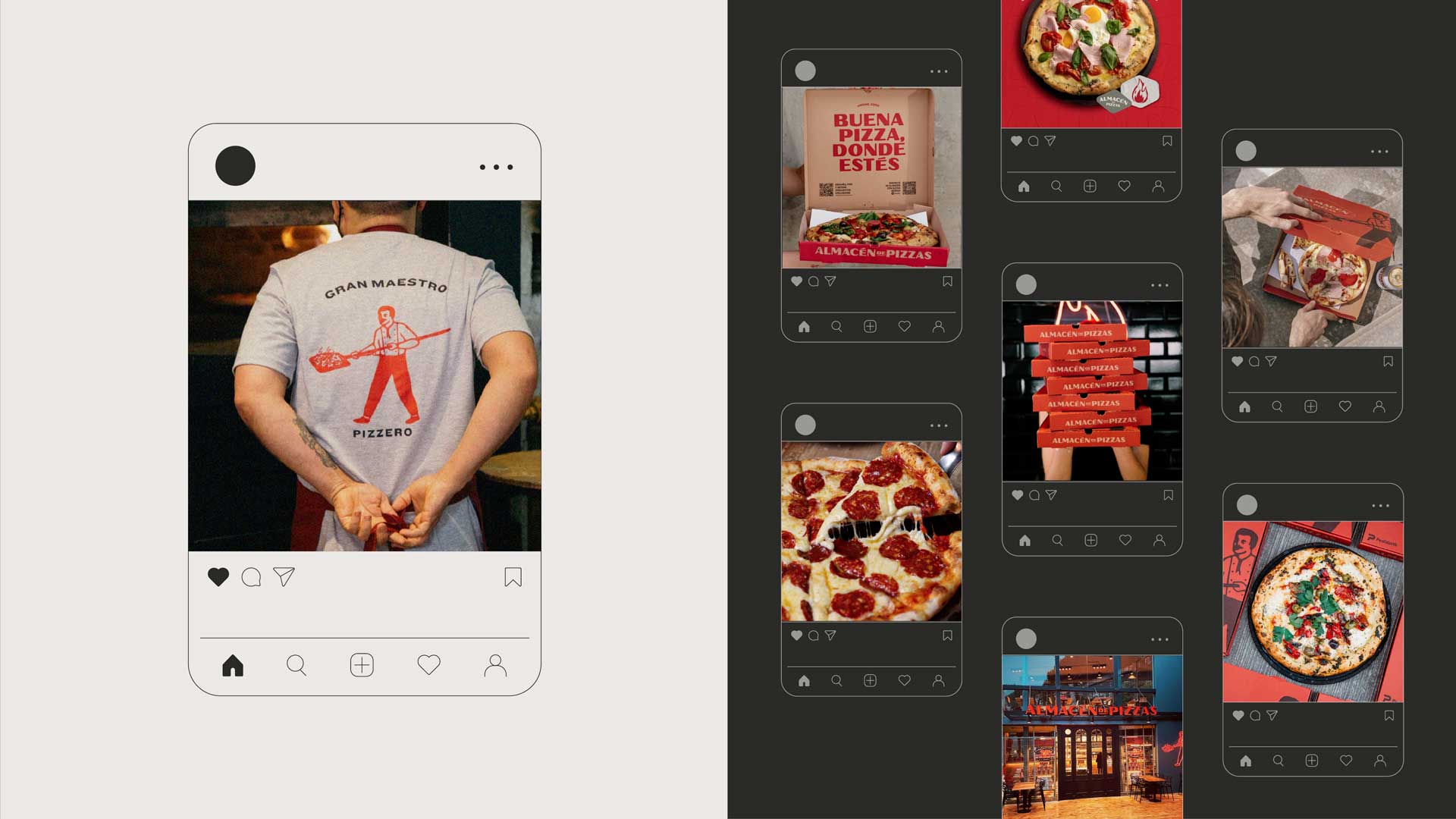The width and height of the screenshot is (1456, 819).
Task: Open the three-dot menu on the large post
Action: 496,167
